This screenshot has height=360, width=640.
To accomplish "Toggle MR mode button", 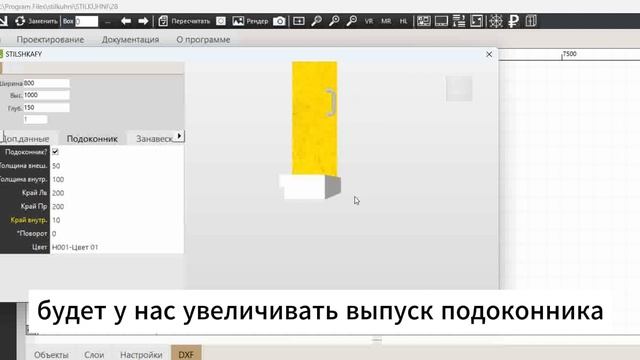I will 386,21.
